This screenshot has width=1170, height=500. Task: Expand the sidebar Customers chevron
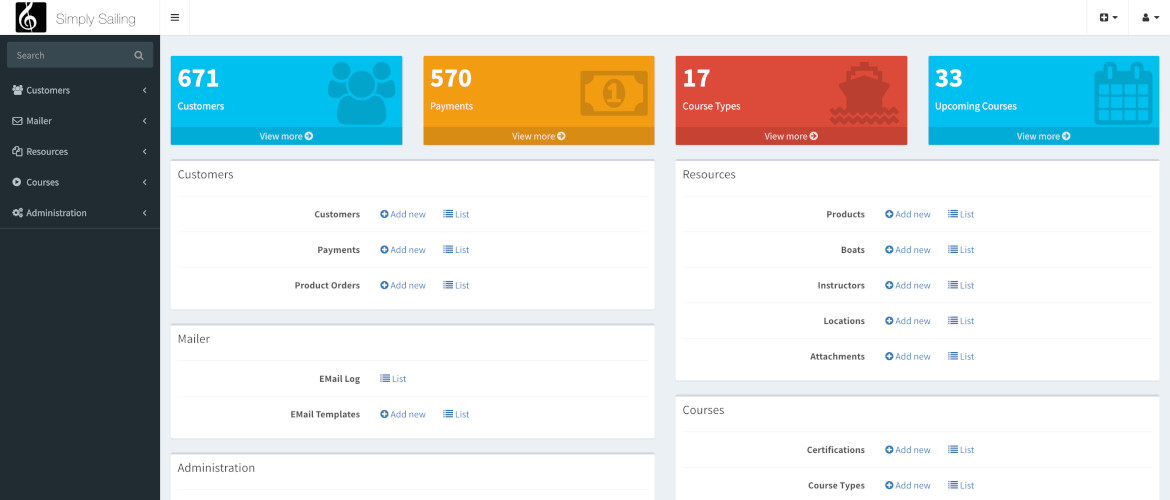(x=145, y=90)
